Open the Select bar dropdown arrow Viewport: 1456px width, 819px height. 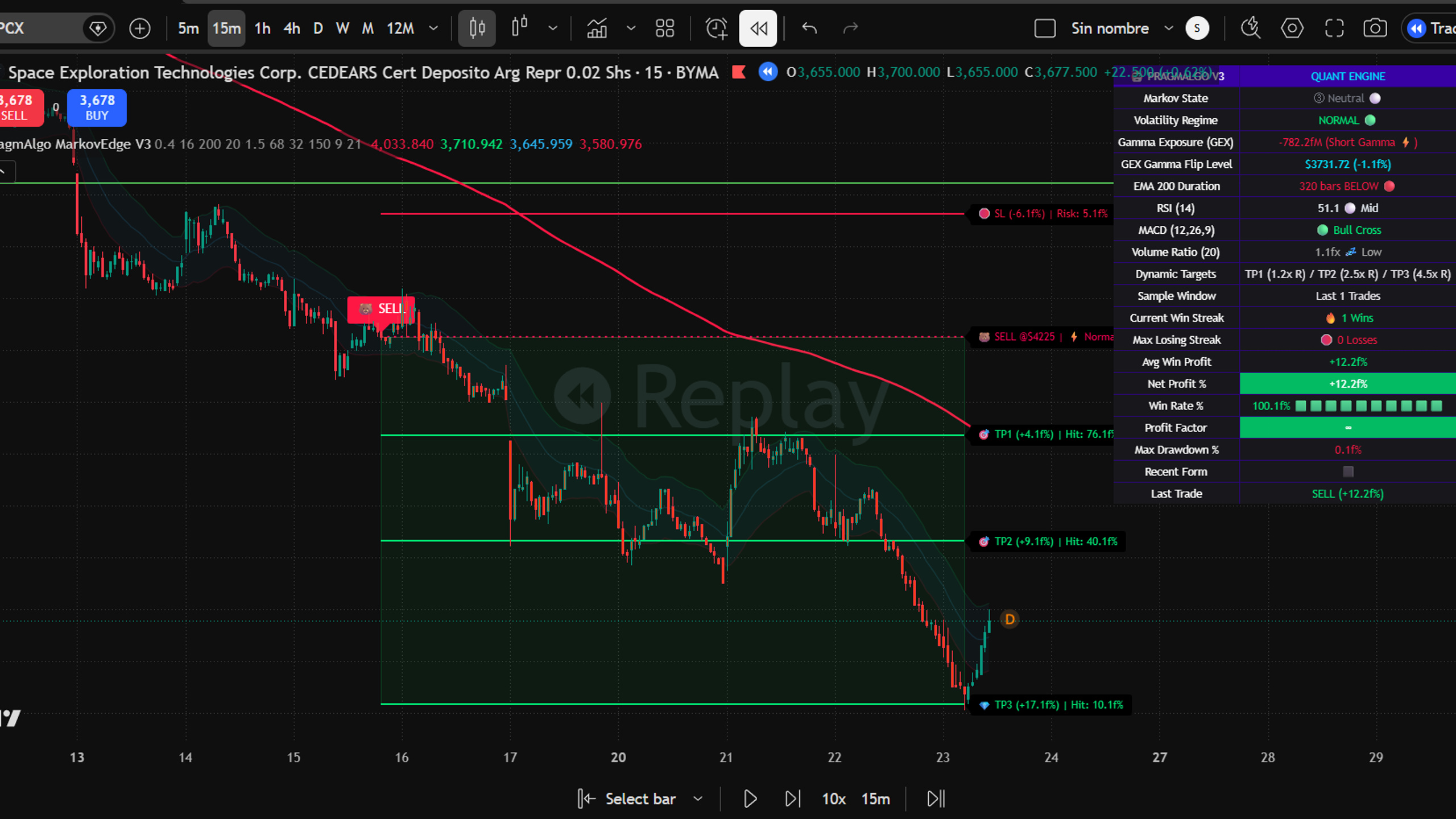pos(698,799)
